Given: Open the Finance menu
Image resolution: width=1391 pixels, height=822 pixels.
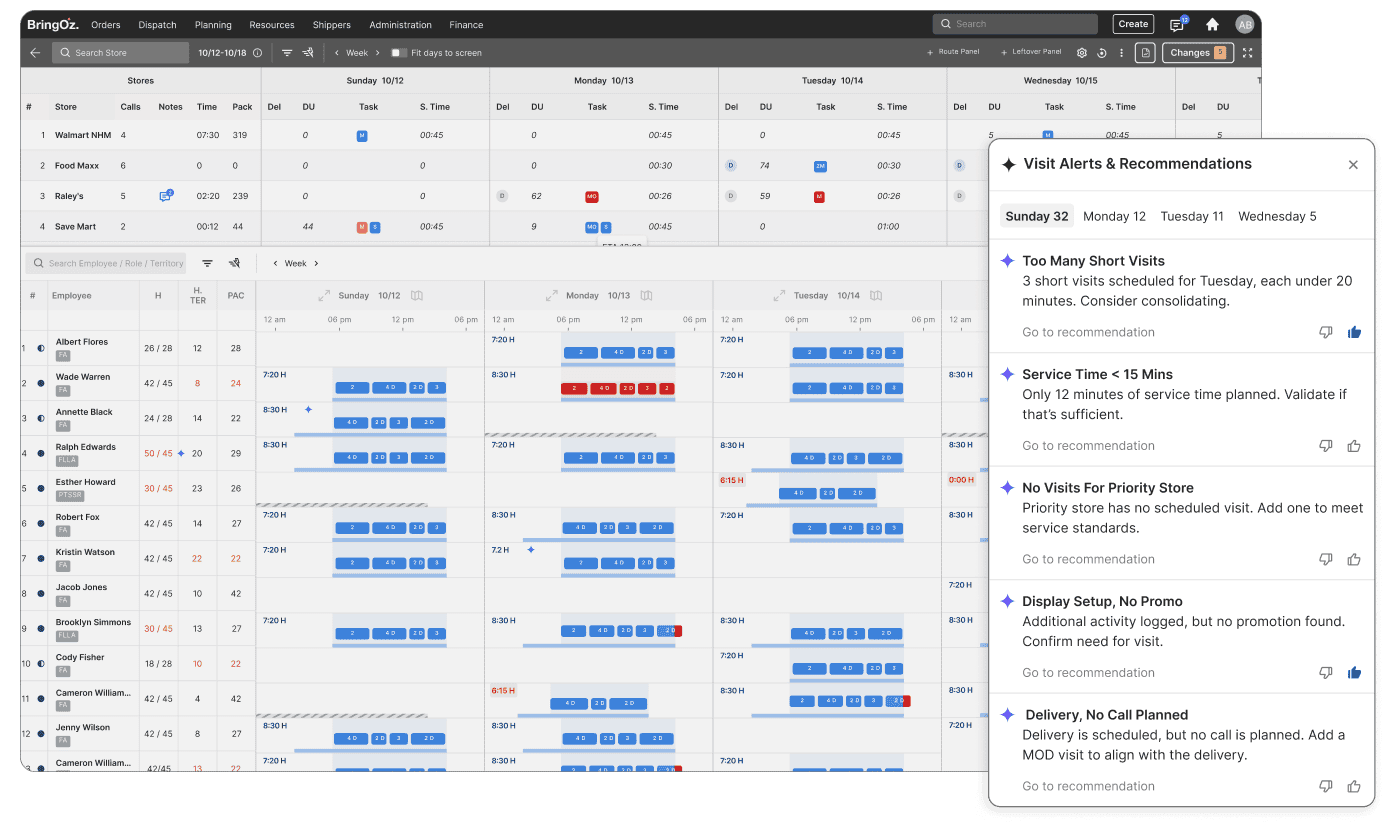Looking at the screenshot, I should tap(466, 25).
